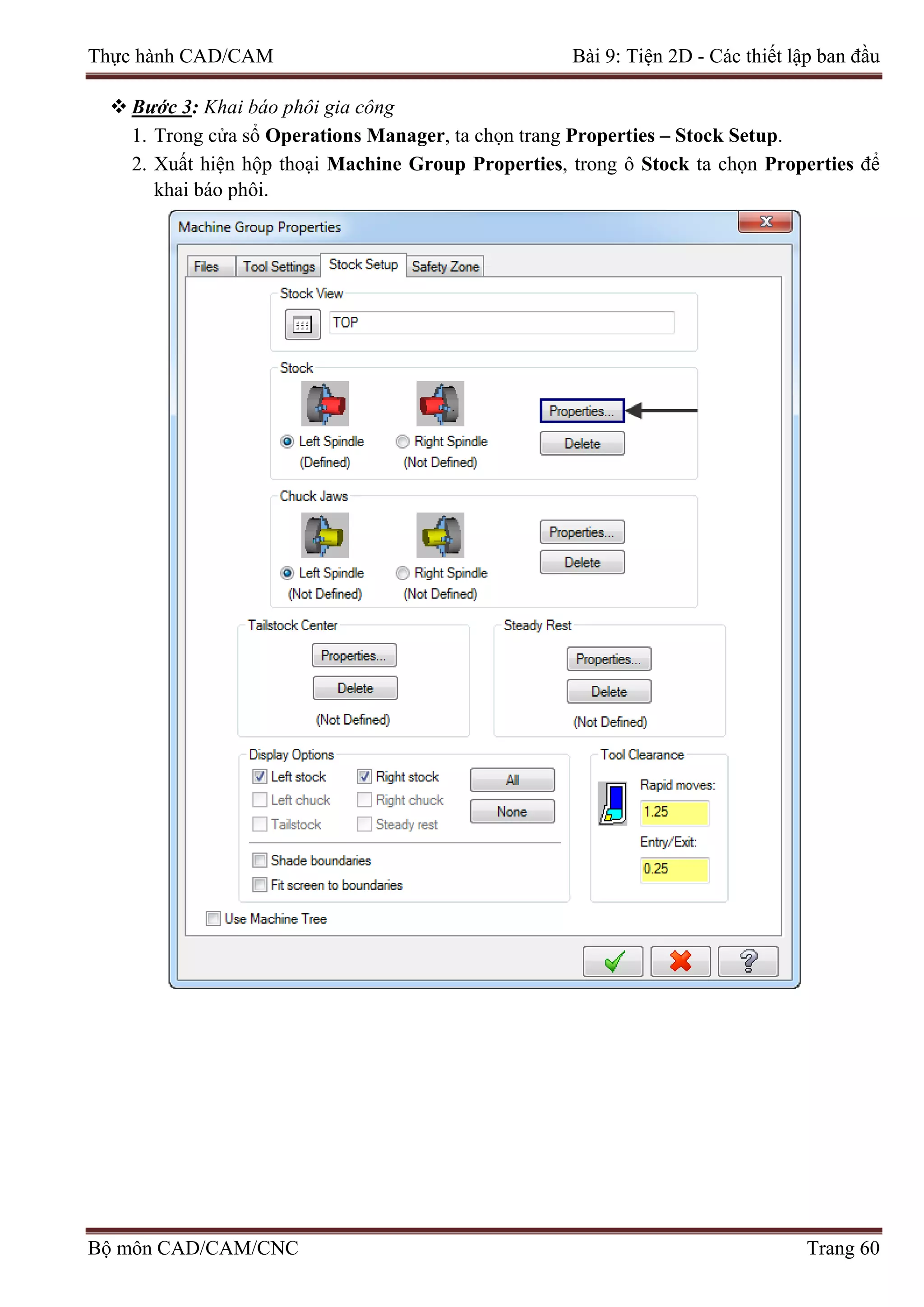The image size is (924, 1307).
Task: Open help with the question mark button
Action: [748, 961]
